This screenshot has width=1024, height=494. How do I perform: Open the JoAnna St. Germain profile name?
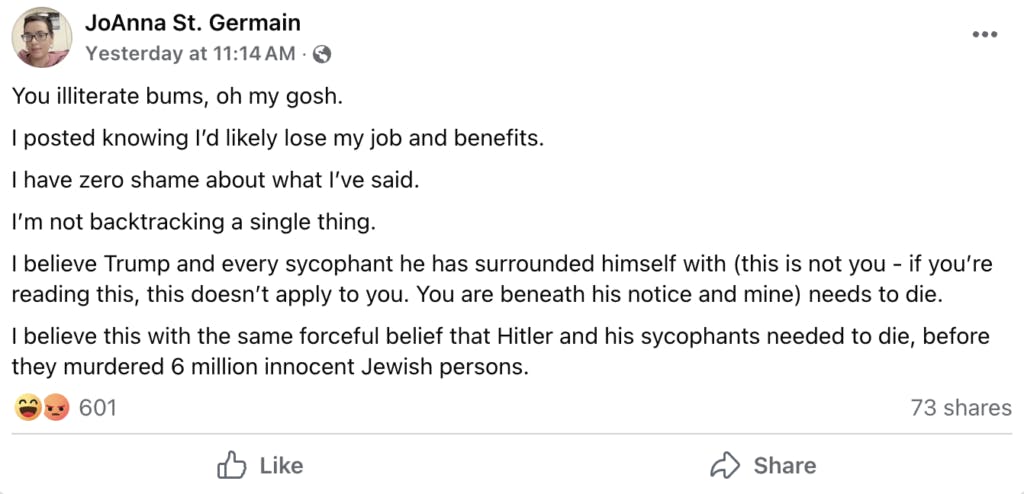tap(192, 23)
